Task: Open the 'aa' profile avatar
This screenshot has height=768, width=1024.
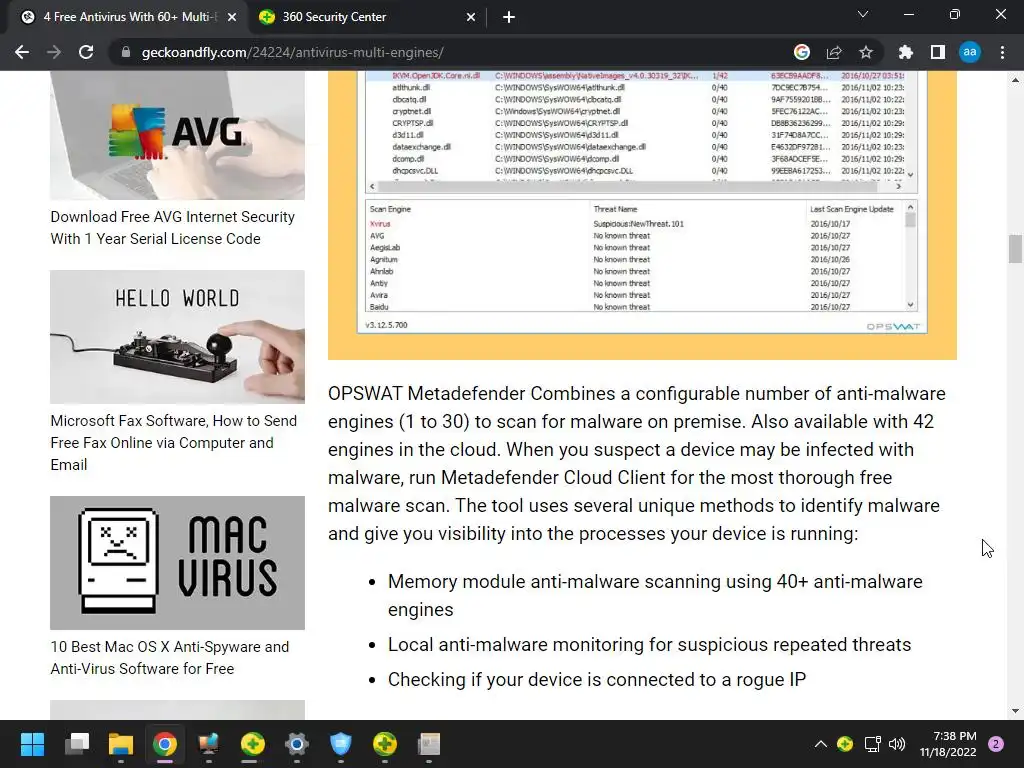Action: coord(970,52)
